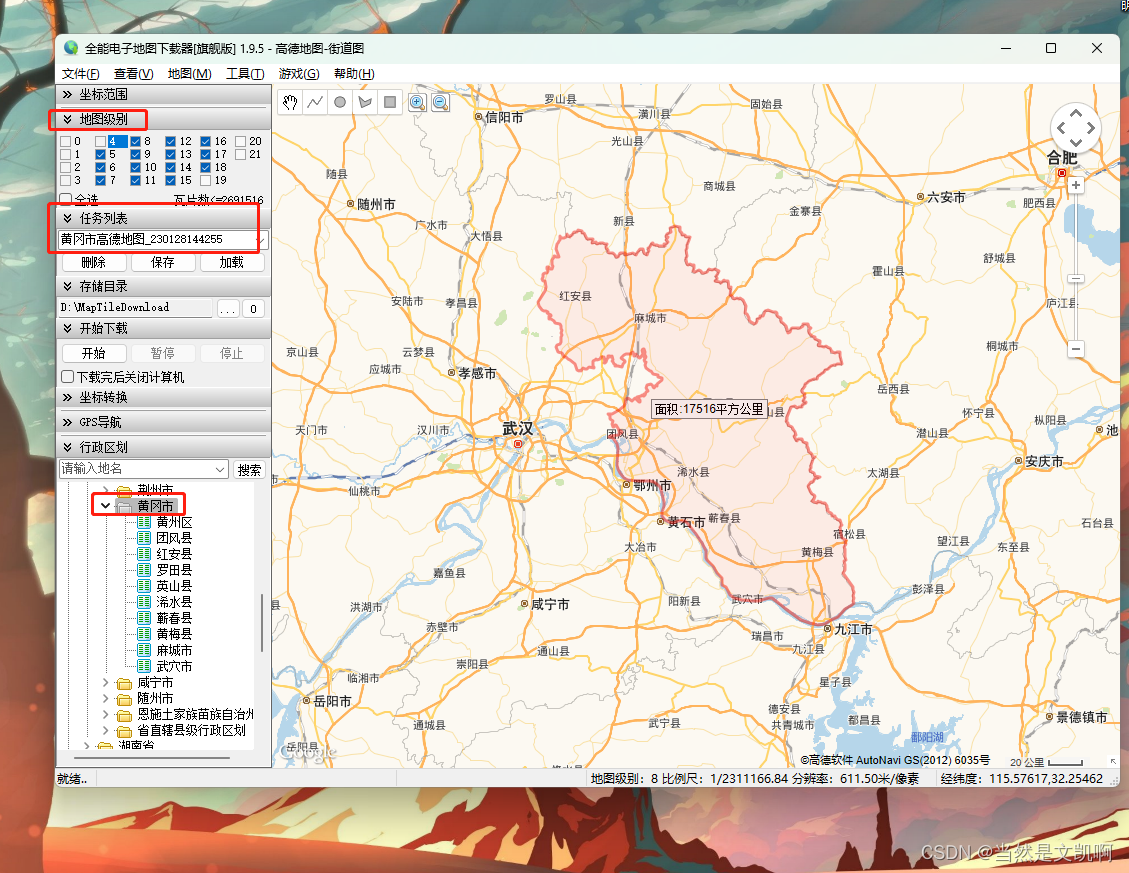Select the circle selection tool
The height and width of the screenshot is (873, 1129).
click(x=339, y=101)
